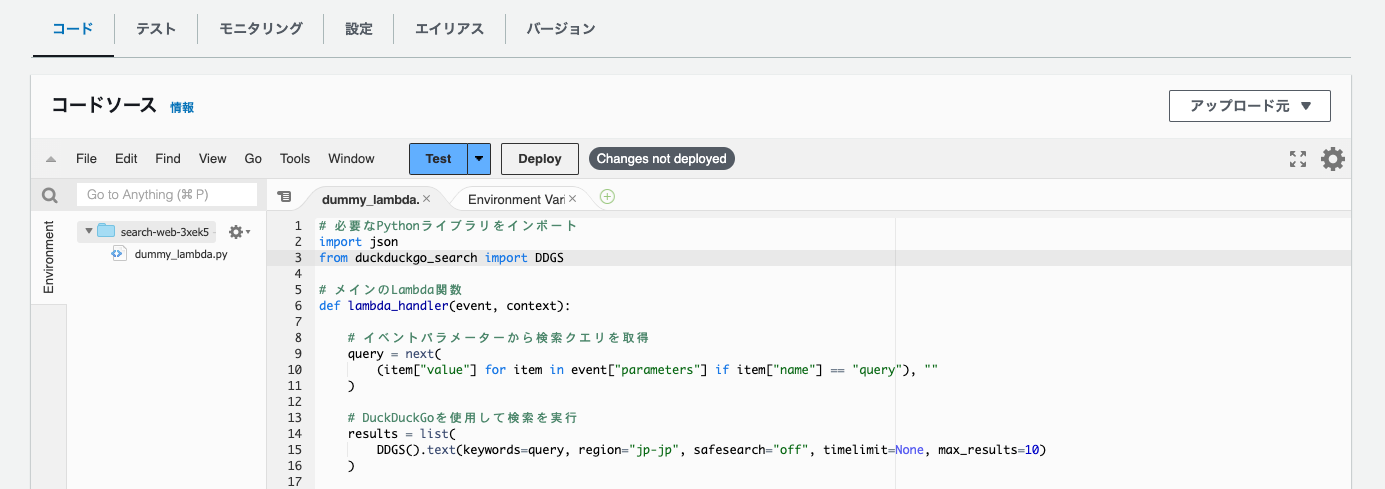Click the メインのLambda関数 comment line
1385x489 pixels.
pos(390,290)
